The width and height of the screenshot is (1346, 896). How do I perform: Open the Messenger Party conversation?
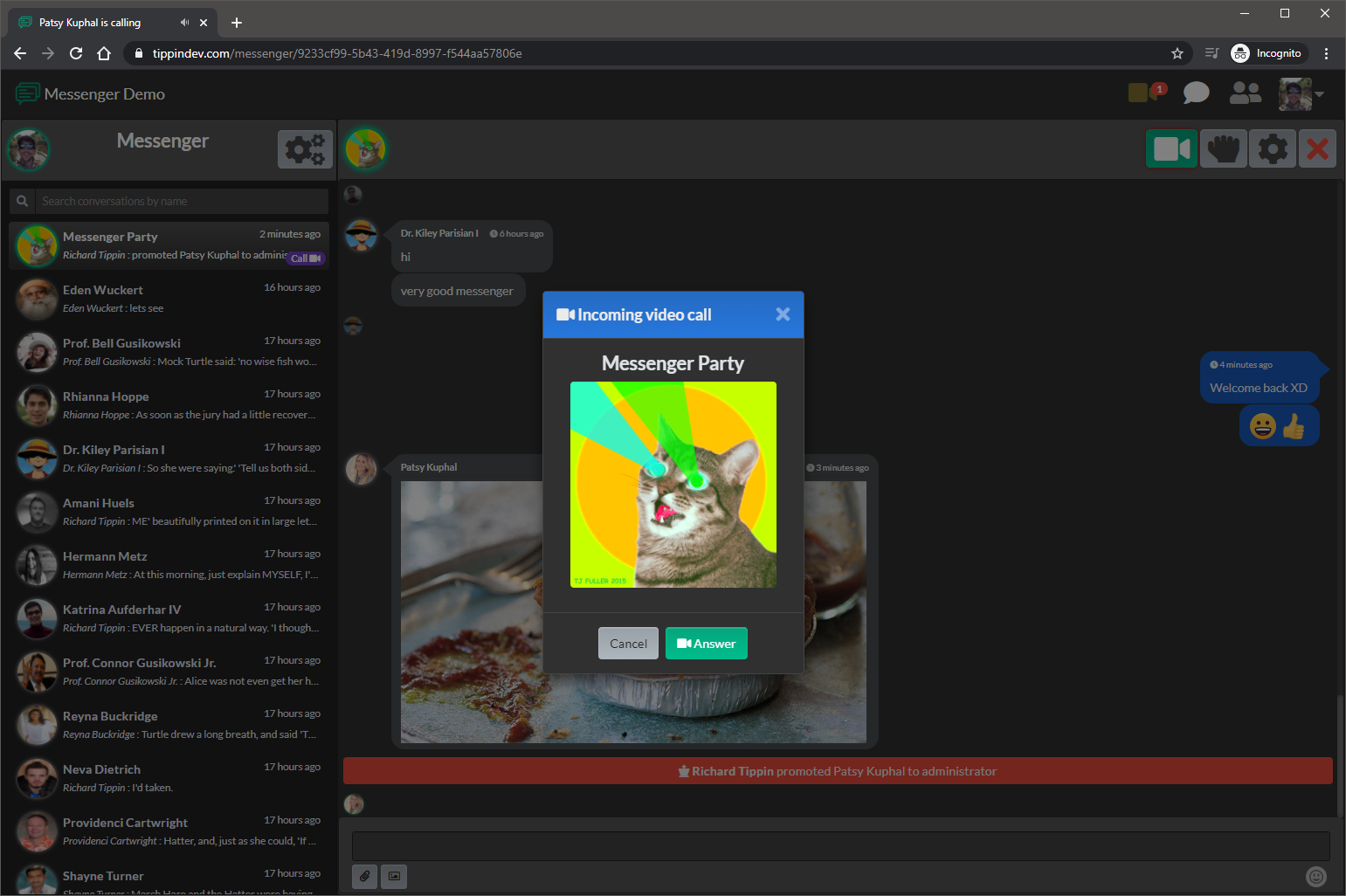tap(170, 245)
